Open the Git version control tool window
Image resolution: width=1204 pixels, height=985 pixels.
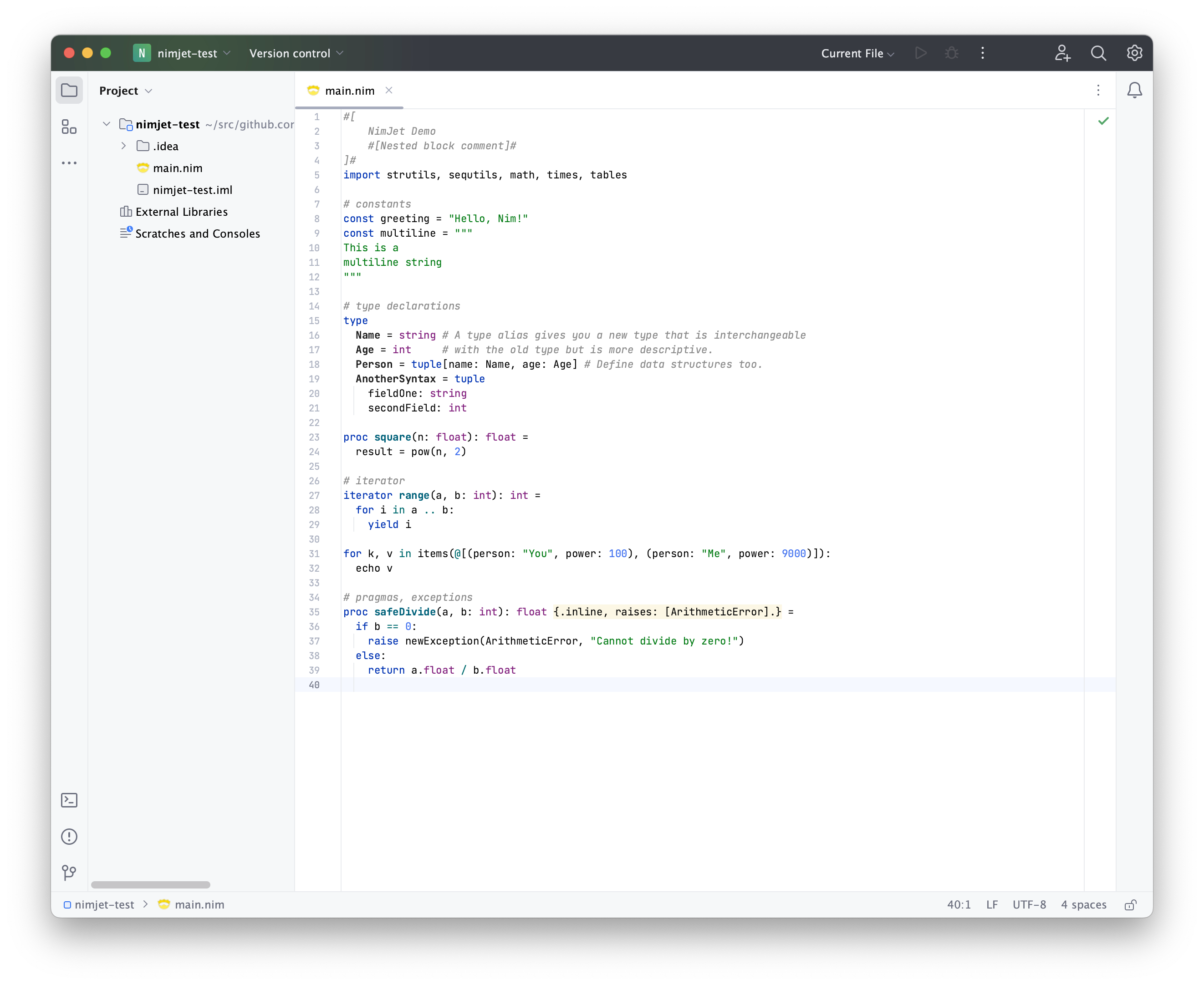coord(69,872)
